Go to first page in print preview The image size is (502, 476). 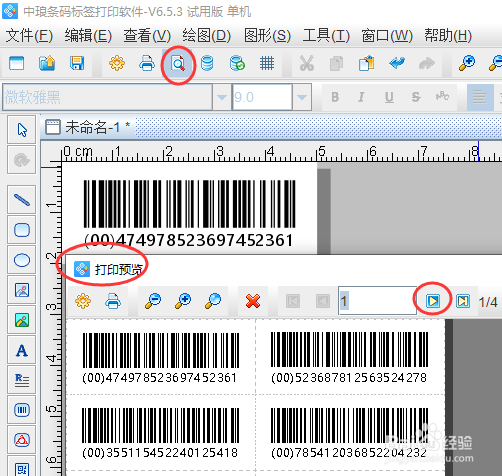coord(293,301)
